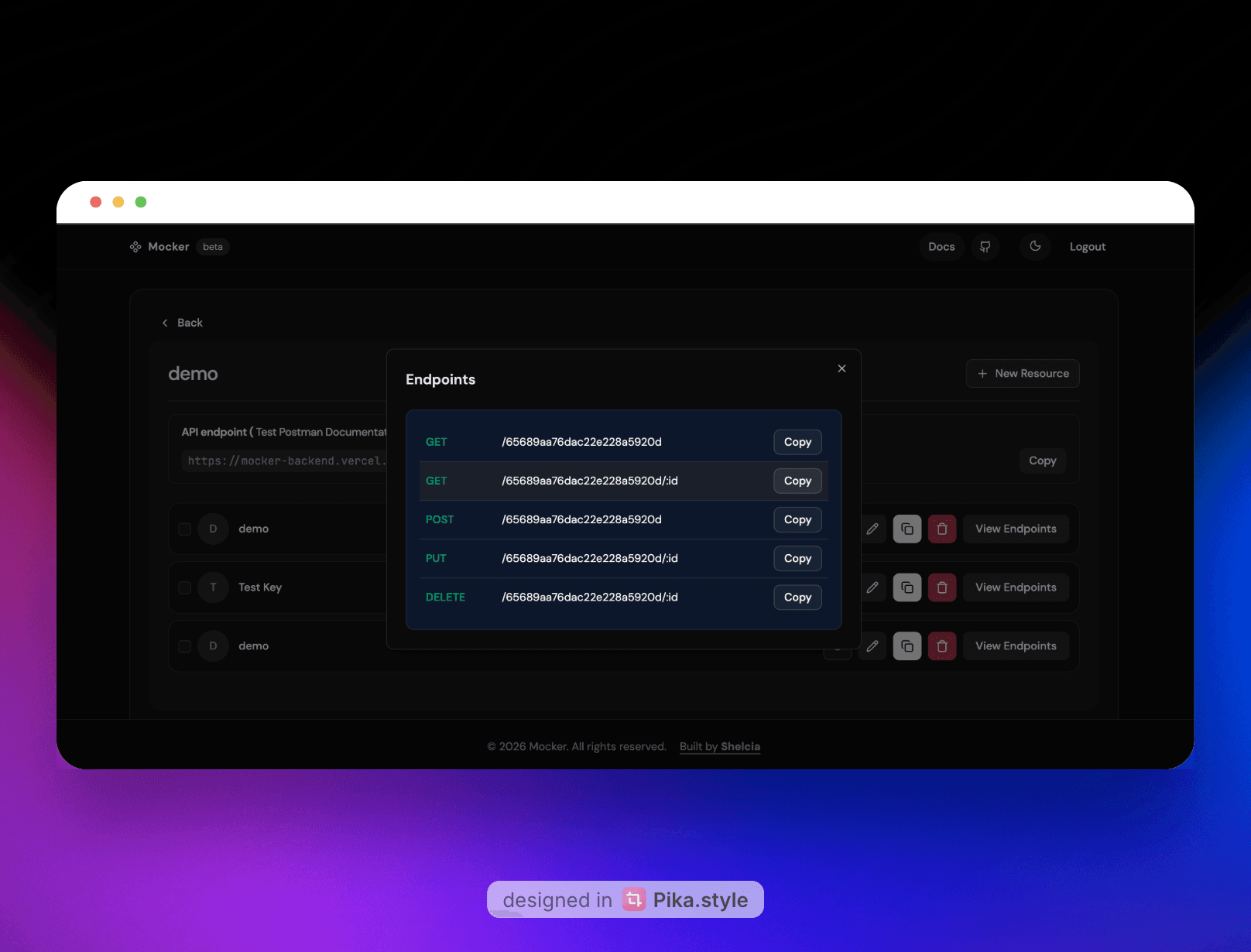The image size is (1251, 952).
Task: Open View Endpoints for Test Key
Action: (1016, 587)
